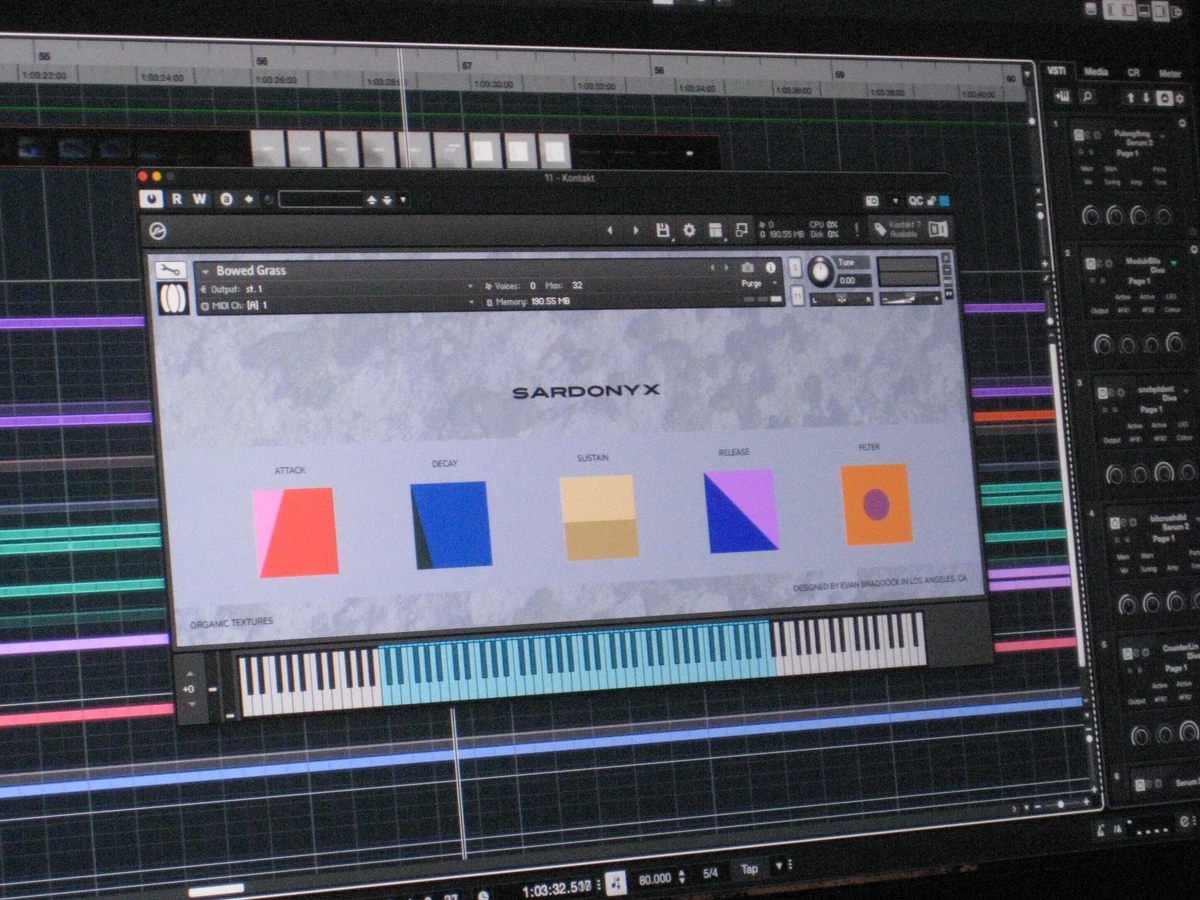This screenshot has height=900, width=1200.
Task: Click the next instrument down arrow in rack
Action: click(x=1146, y=98)
